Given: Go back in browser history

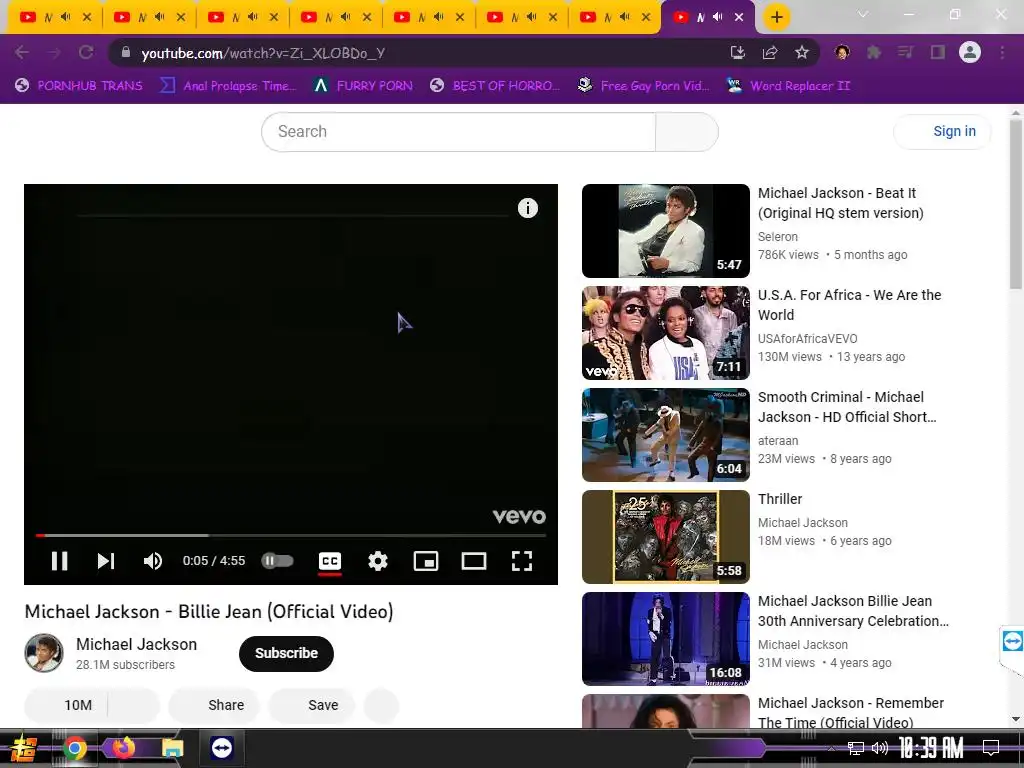Looking at the screenshot, I should [x=22, y=53].
